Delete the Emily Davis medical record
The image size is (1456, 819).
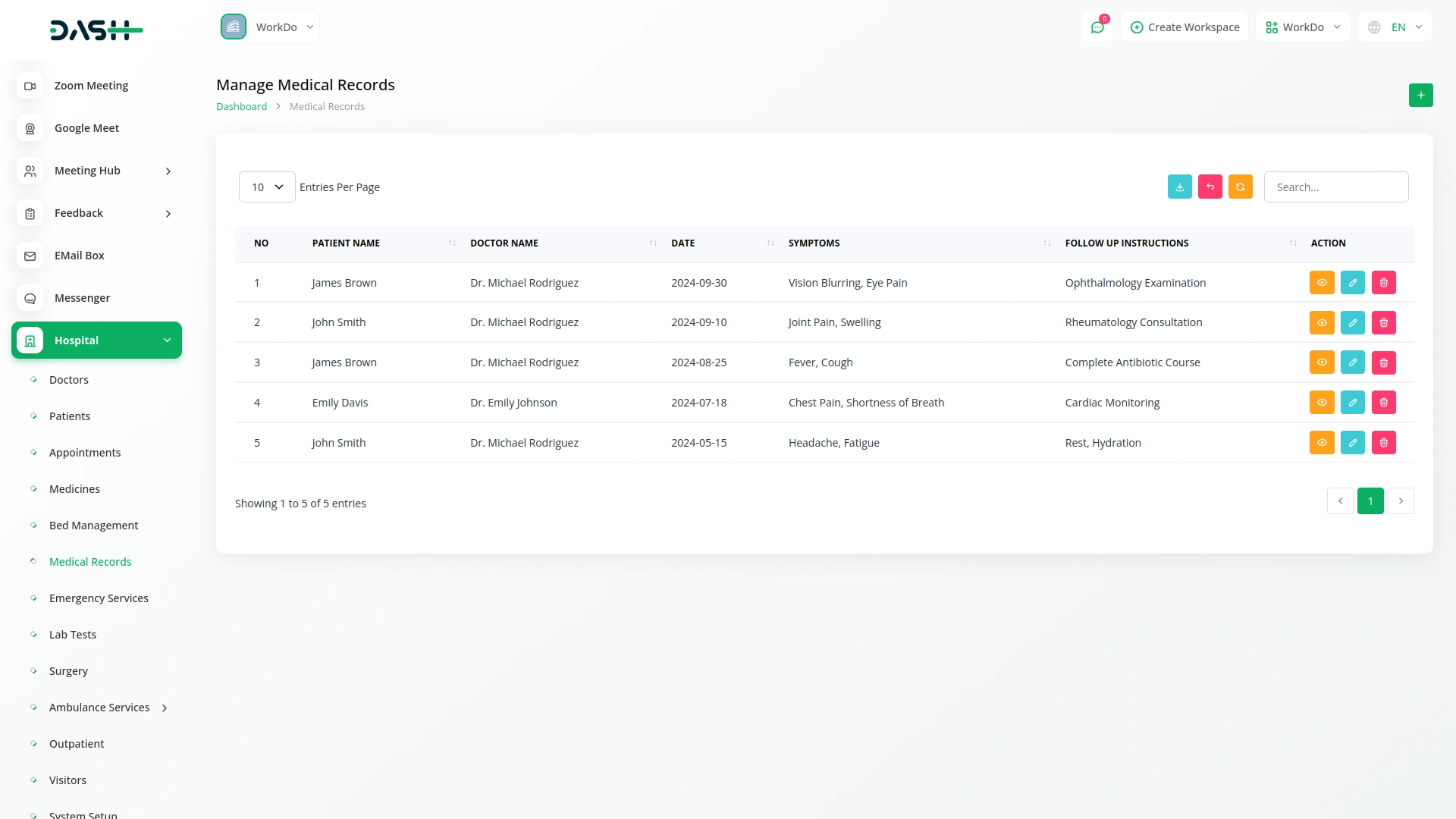1383,403
